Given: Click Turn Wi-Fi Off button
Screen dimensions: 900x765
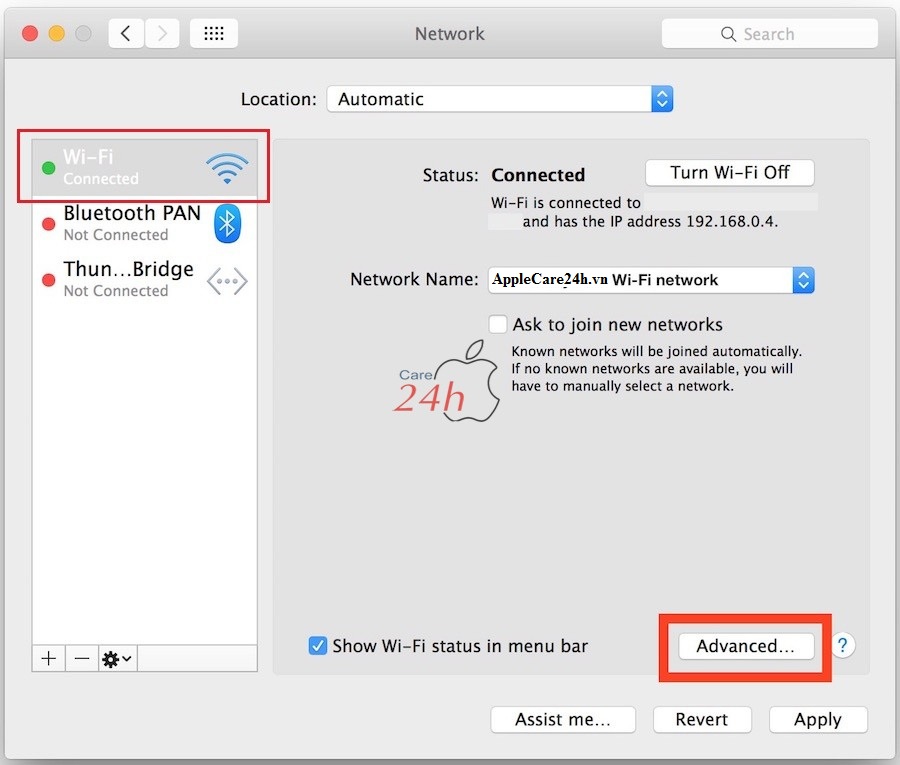Looking at the screenshot, I should point(730,173).
